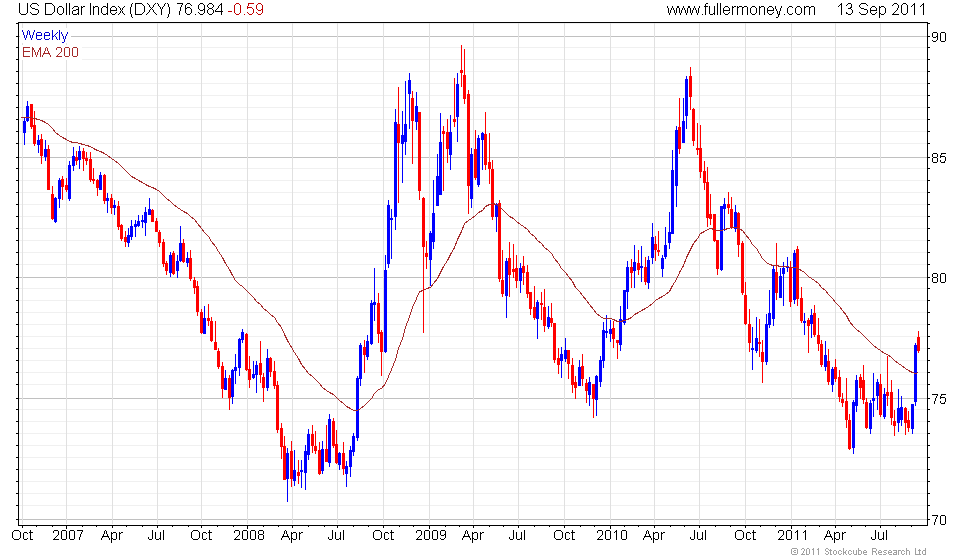Click the 2007 label on the time axis
This screenshot has height=560, width=980.
coord(68,535)
